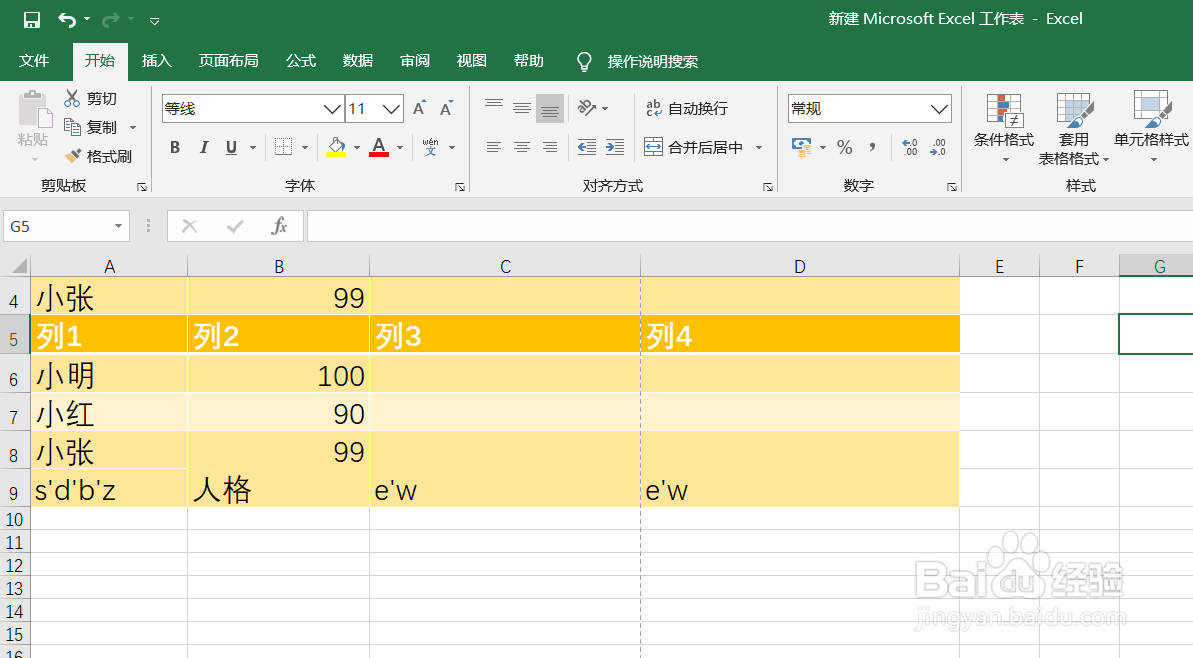Click the text orientation icon
1193x658 pixels.
(x=587, y=107)
